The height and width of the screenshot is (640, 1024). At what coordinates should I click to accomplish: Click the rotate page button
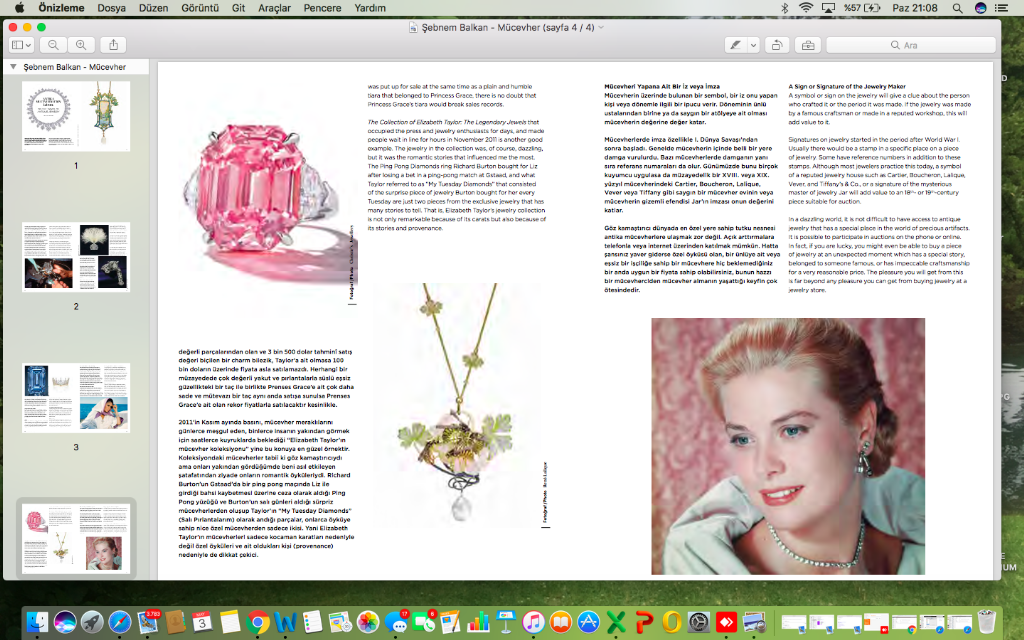pyautogui.click(x=777, y=45)
